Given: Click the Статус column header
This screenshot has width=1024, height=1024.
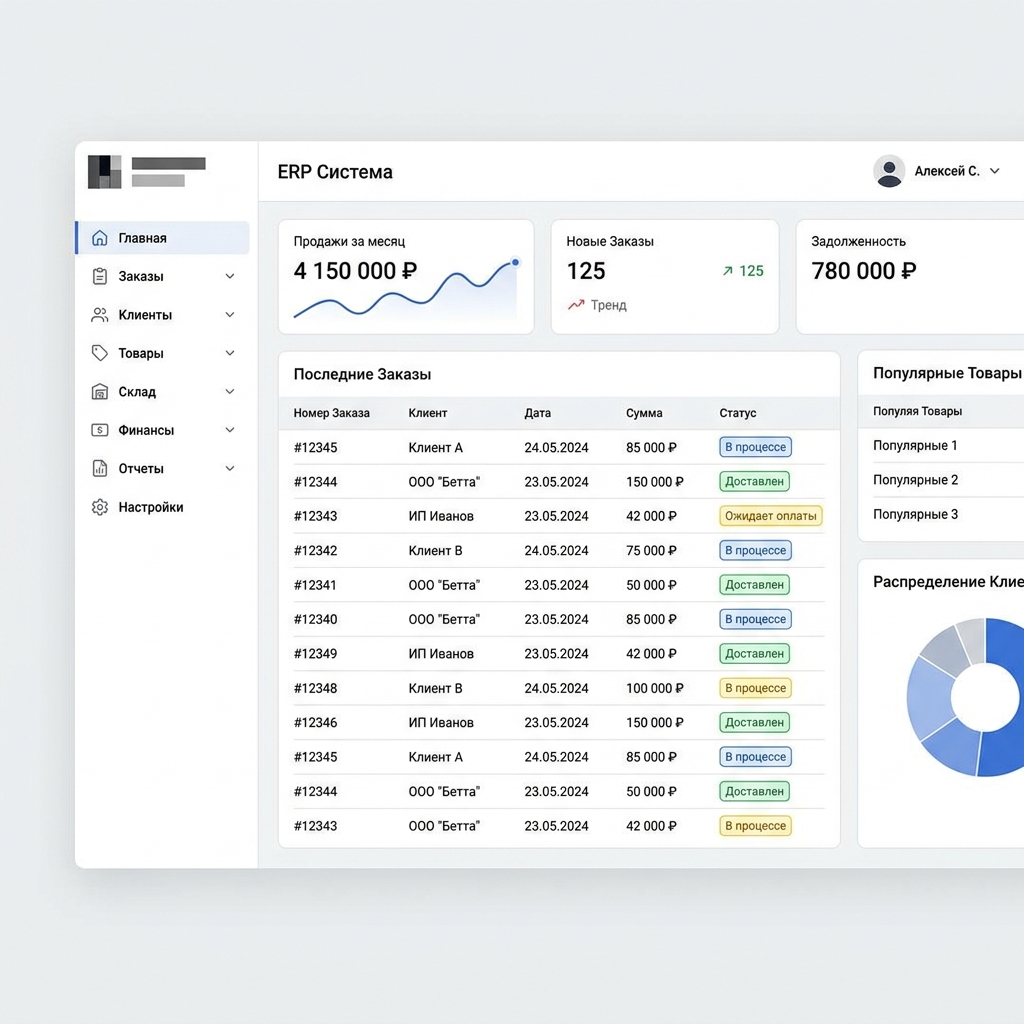Looking at the screenshot, I should [x=738, y=413].
